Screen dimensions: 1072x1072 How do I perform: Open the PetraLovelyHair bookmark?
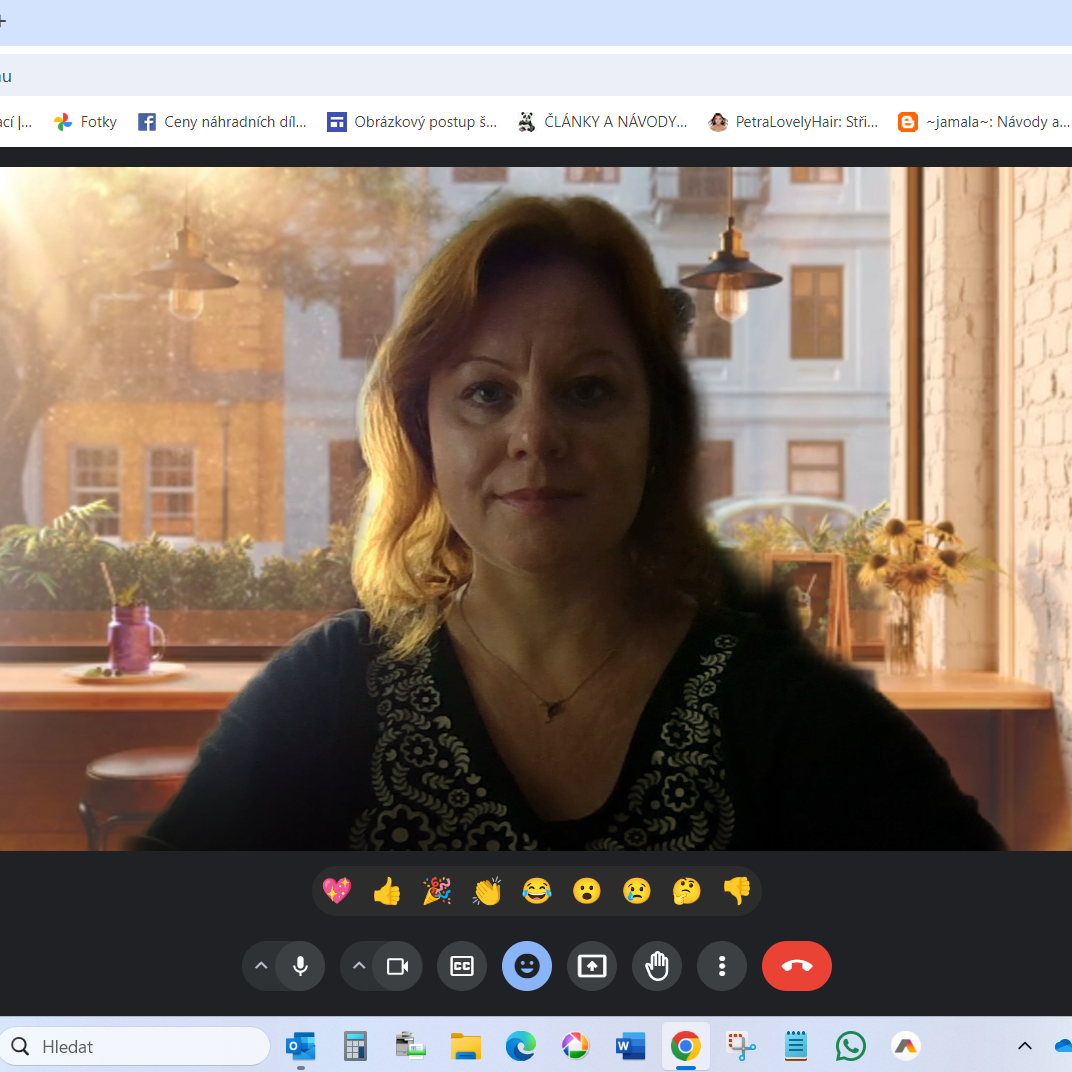793,122
